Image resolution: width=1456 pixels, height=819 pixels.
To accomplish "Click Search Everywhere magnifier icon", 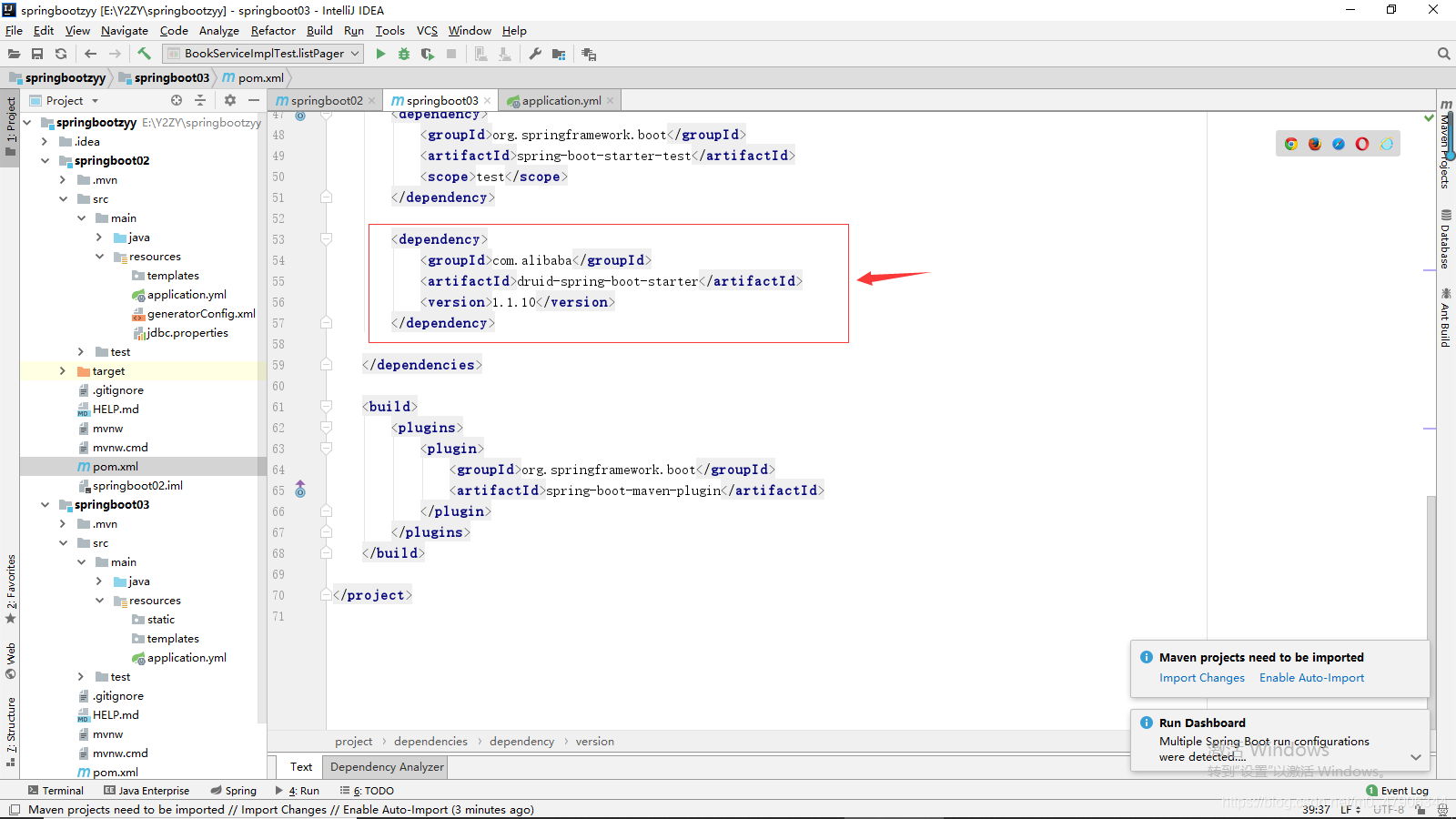I will pyautogui.click(x=1443, y=54).
